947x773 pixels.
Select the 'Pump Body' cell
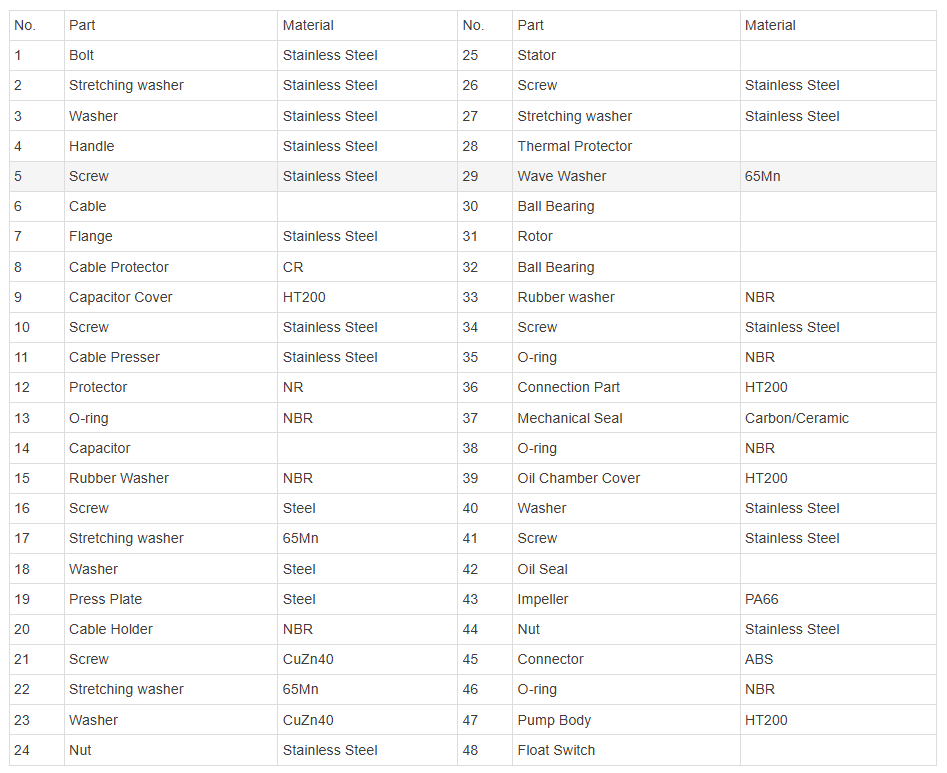(x=626, y=720)
